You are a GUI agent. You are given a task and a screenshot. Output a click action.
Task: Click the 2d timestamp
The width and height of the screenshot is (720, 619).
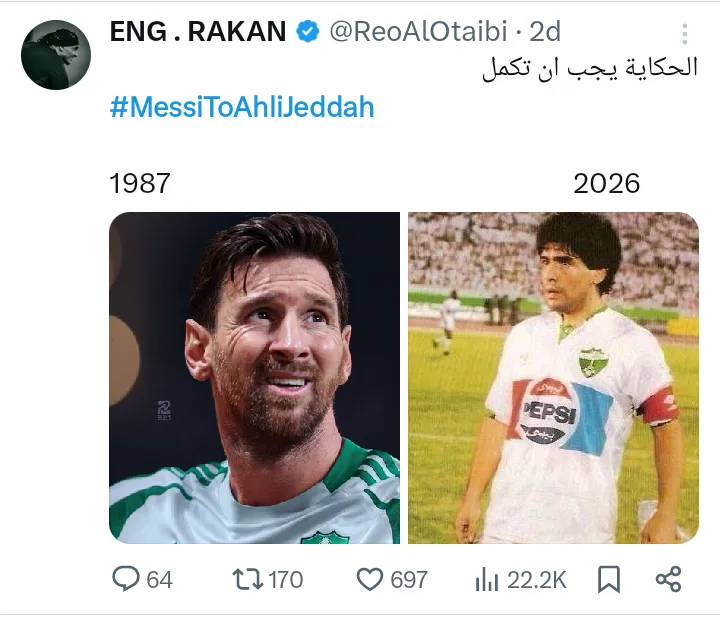545,32
